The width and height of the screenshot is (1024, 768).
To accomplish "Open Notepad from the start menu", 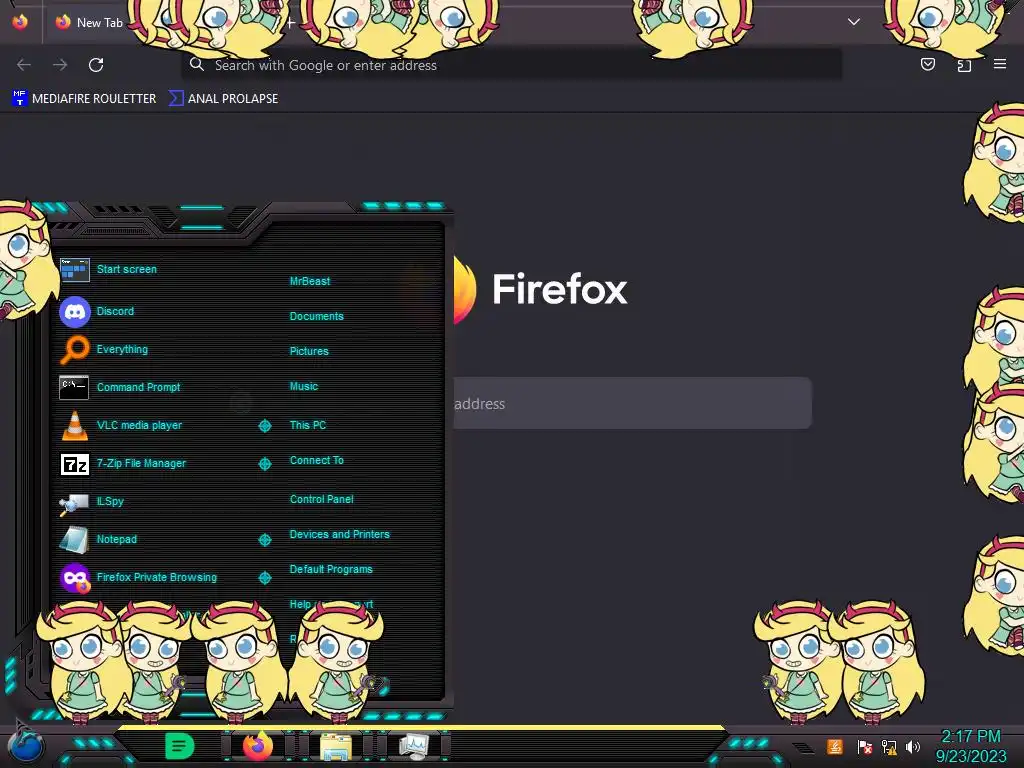I will click(x=99, y=539).
